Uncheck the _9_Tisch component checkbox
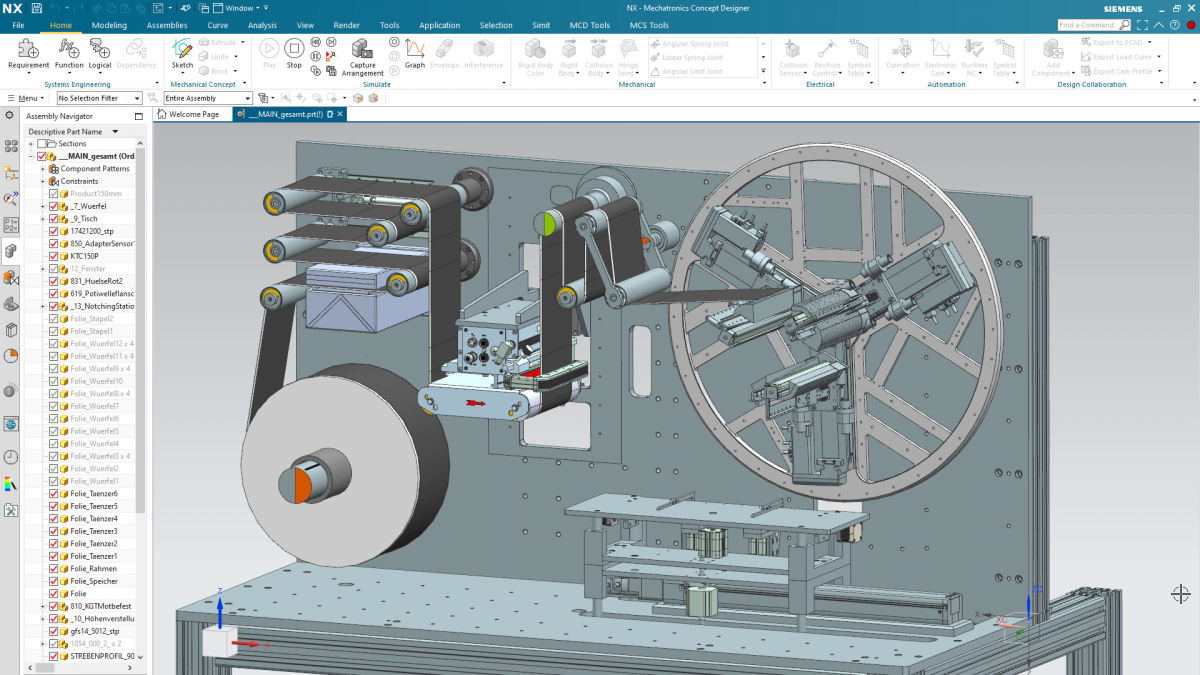This screenshot has width=1200, height=675. [54, 219]
